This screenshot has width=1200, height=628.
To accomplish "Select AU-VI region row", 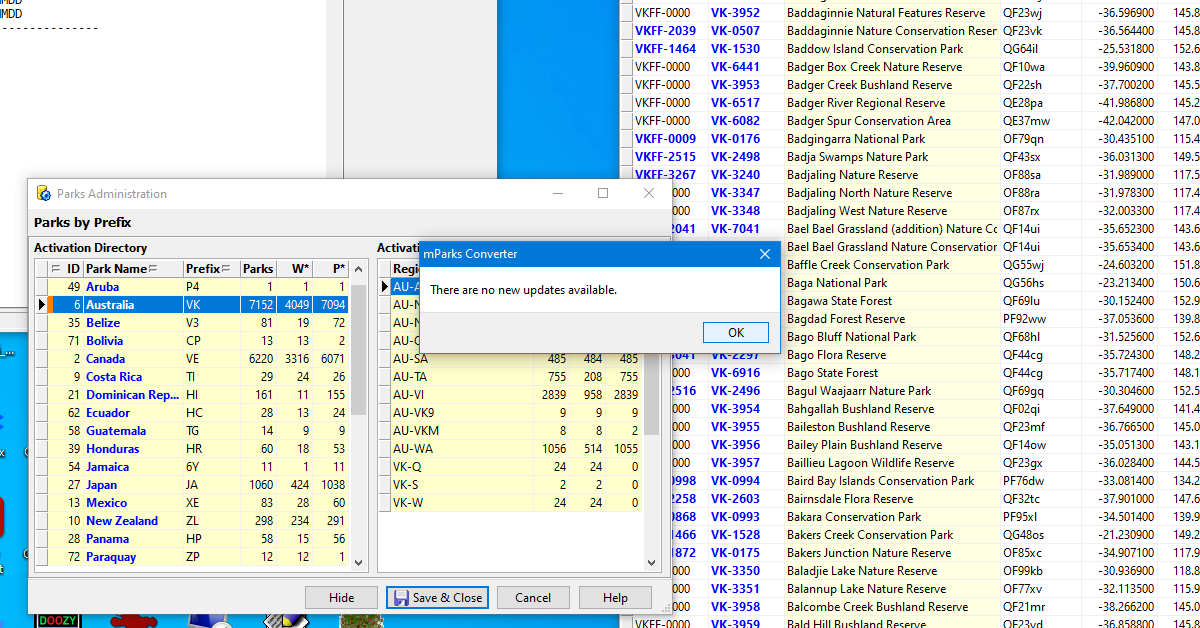I will [510, 395].
